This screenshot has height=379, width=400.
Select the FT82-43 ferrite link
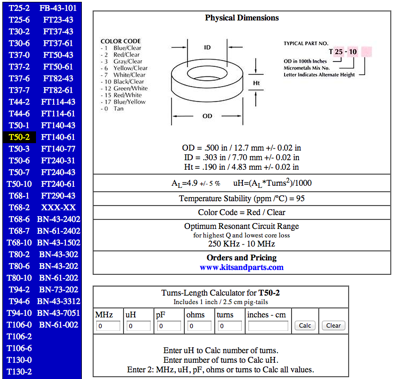(58, 78)
